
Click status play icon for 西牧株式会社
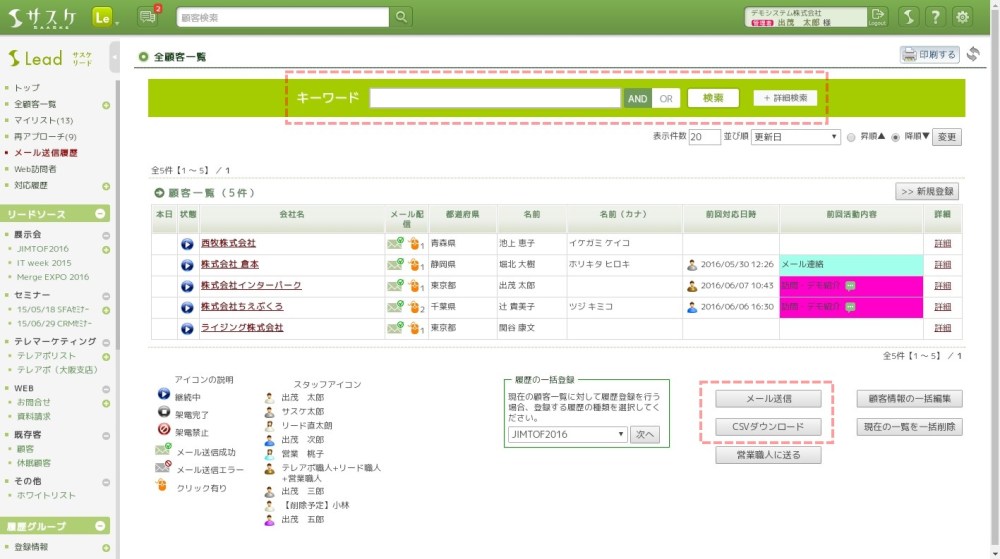point(186,243)
